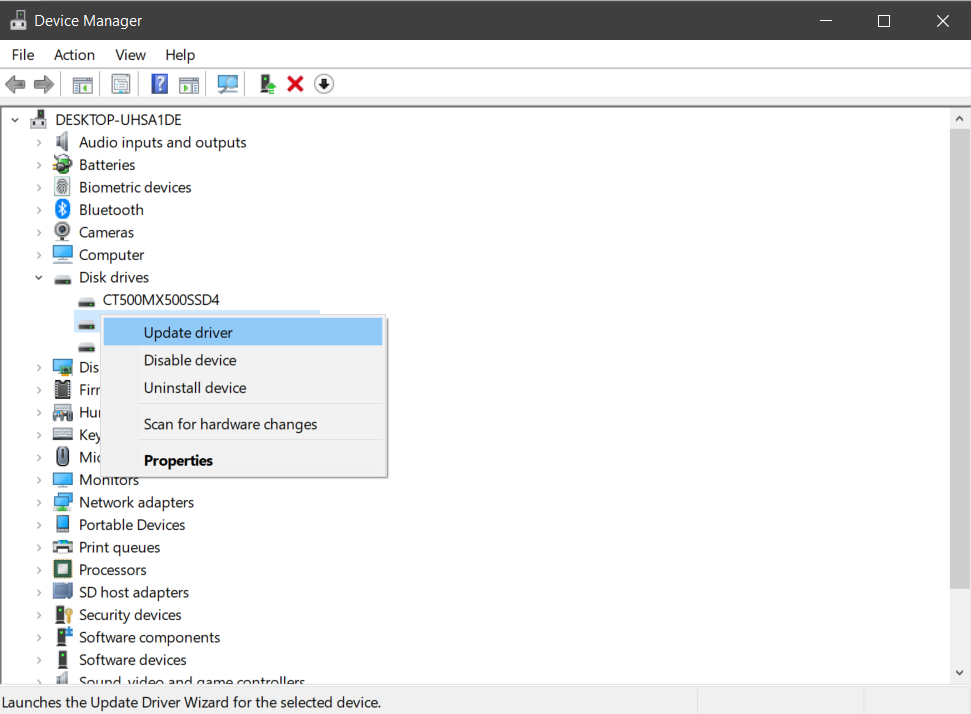Click the blue Help question mark icon
Screen dimensions: 971x714
coord(160,84)
